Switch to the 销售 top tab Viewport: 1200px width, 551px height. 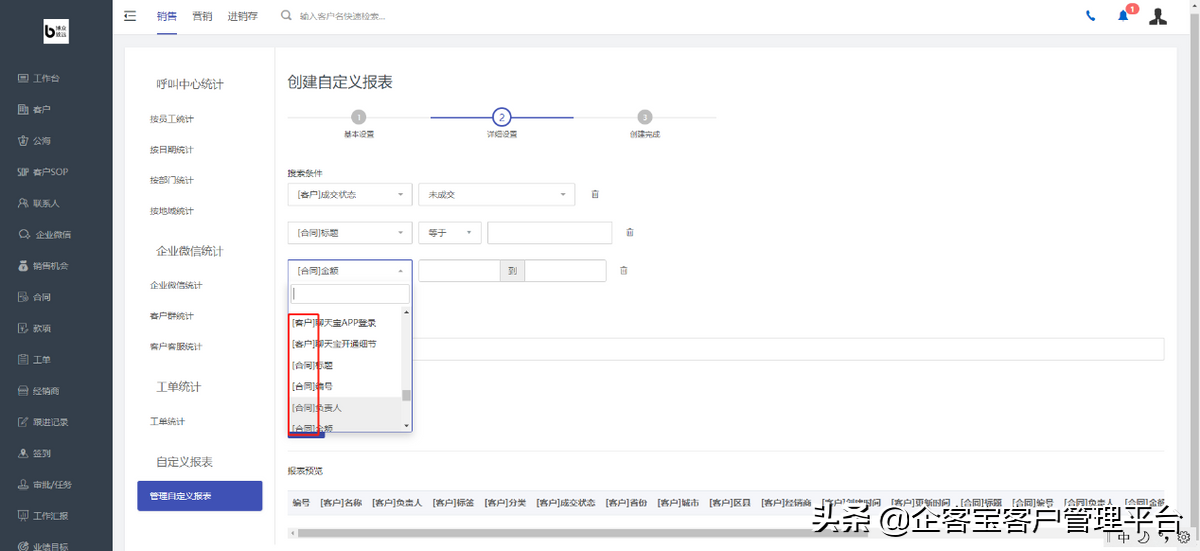coord(167,16)
